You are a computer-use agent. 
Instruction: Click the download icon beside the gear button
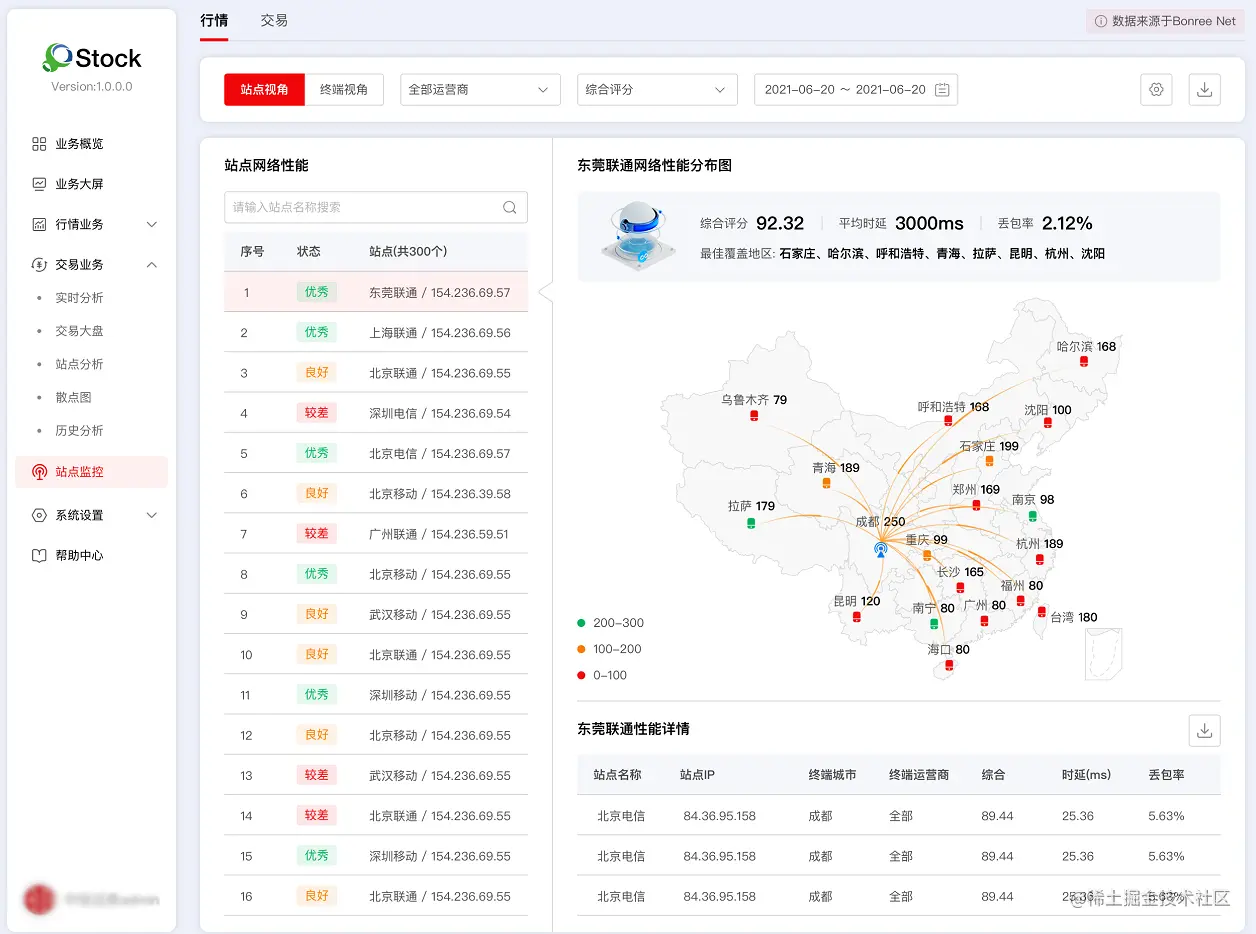[x=1204, y=89]
